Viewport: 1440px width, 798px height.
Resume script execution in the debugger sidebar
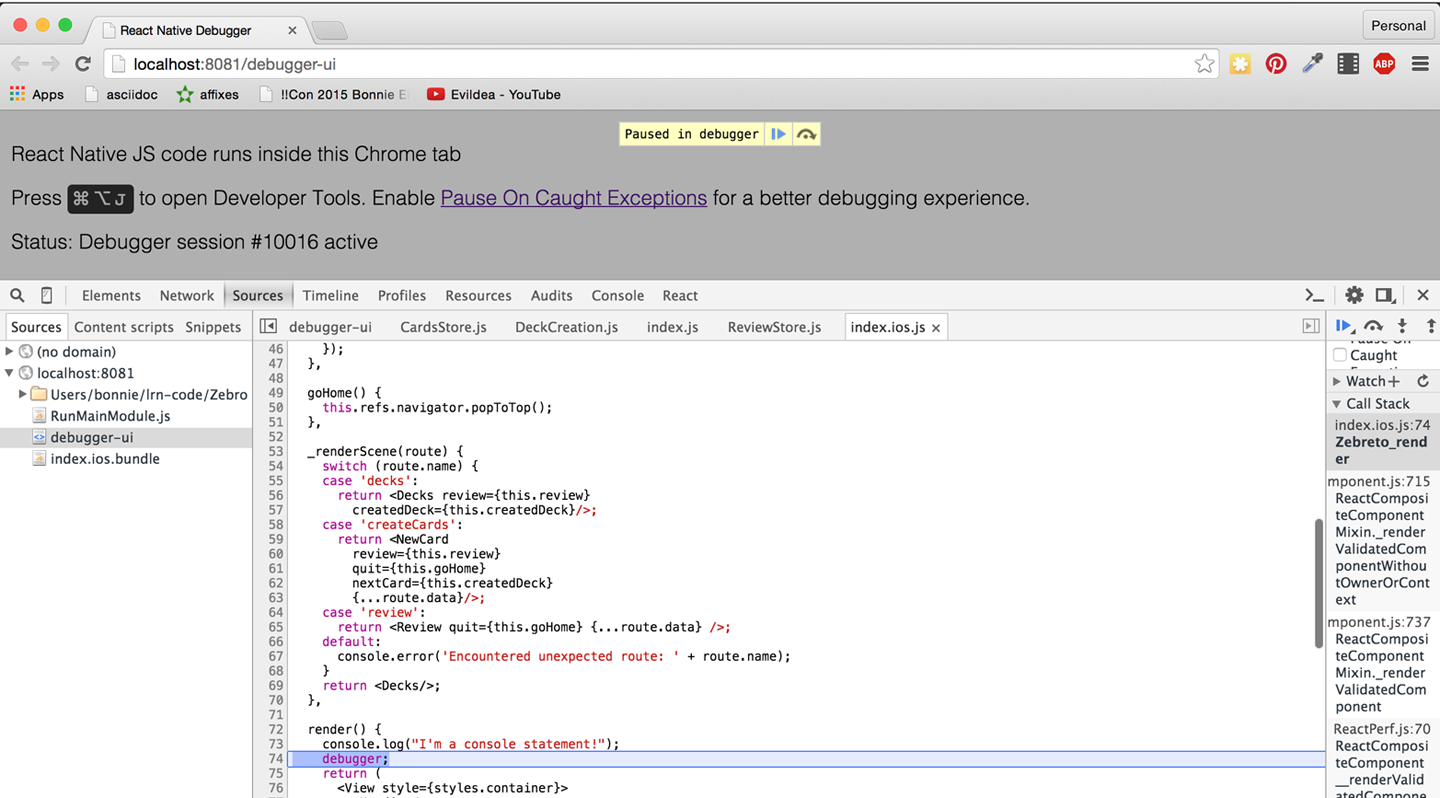pos(1344,326)
